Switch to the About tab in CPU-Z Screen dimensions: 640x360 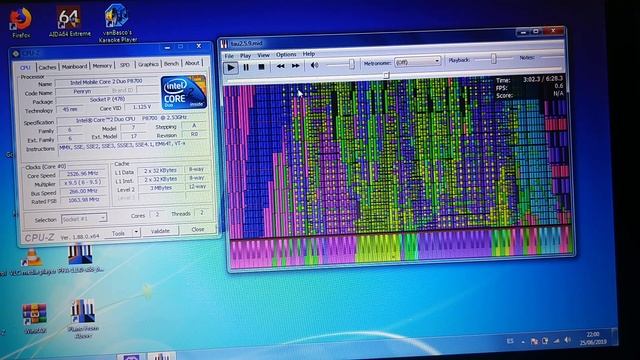click(192, 63)
